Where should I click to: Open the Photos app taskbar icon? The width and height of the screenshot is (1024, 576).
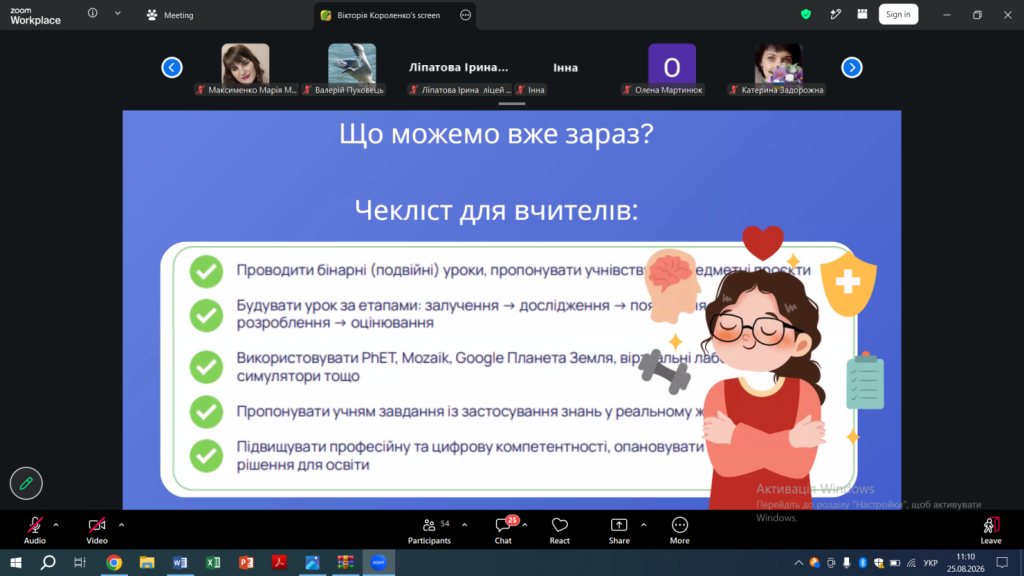click(x=312, y=562)
